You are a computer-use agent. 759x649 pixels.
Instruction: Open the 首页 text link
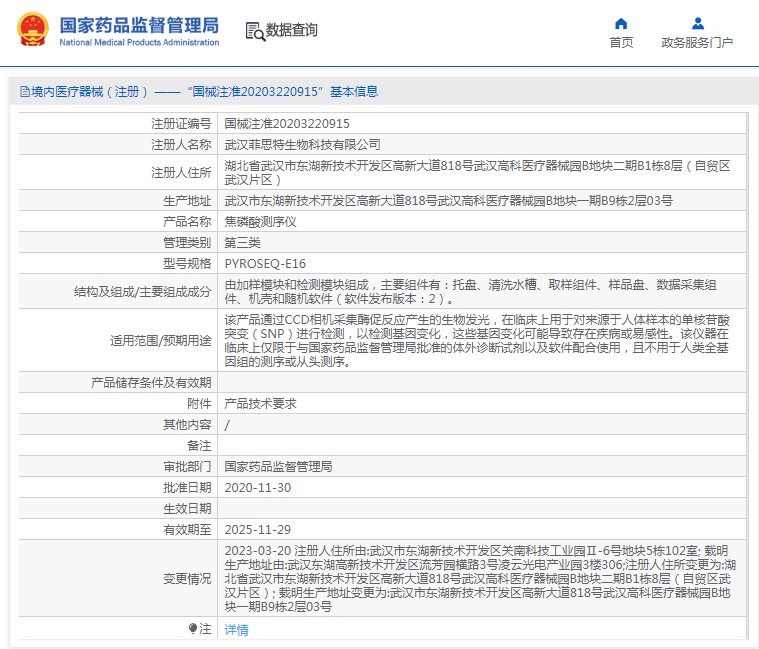click(x=621, y=42)
